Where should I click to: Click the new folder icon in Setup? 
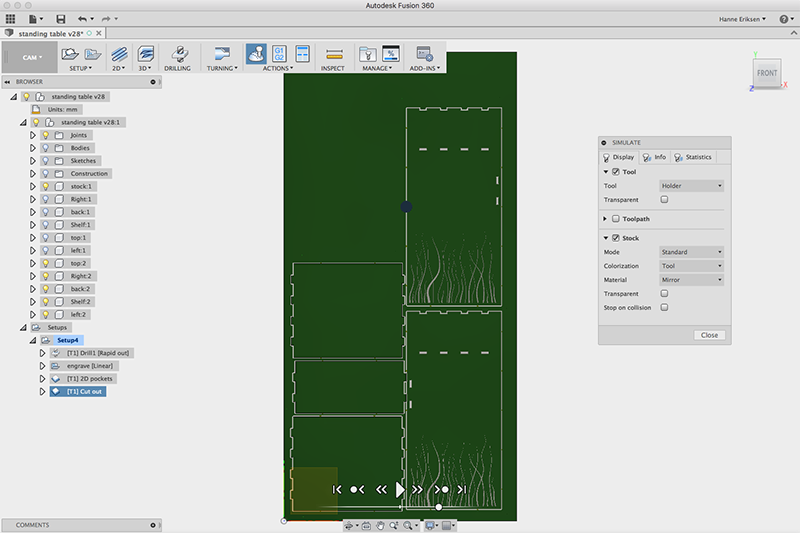point(92,54)
